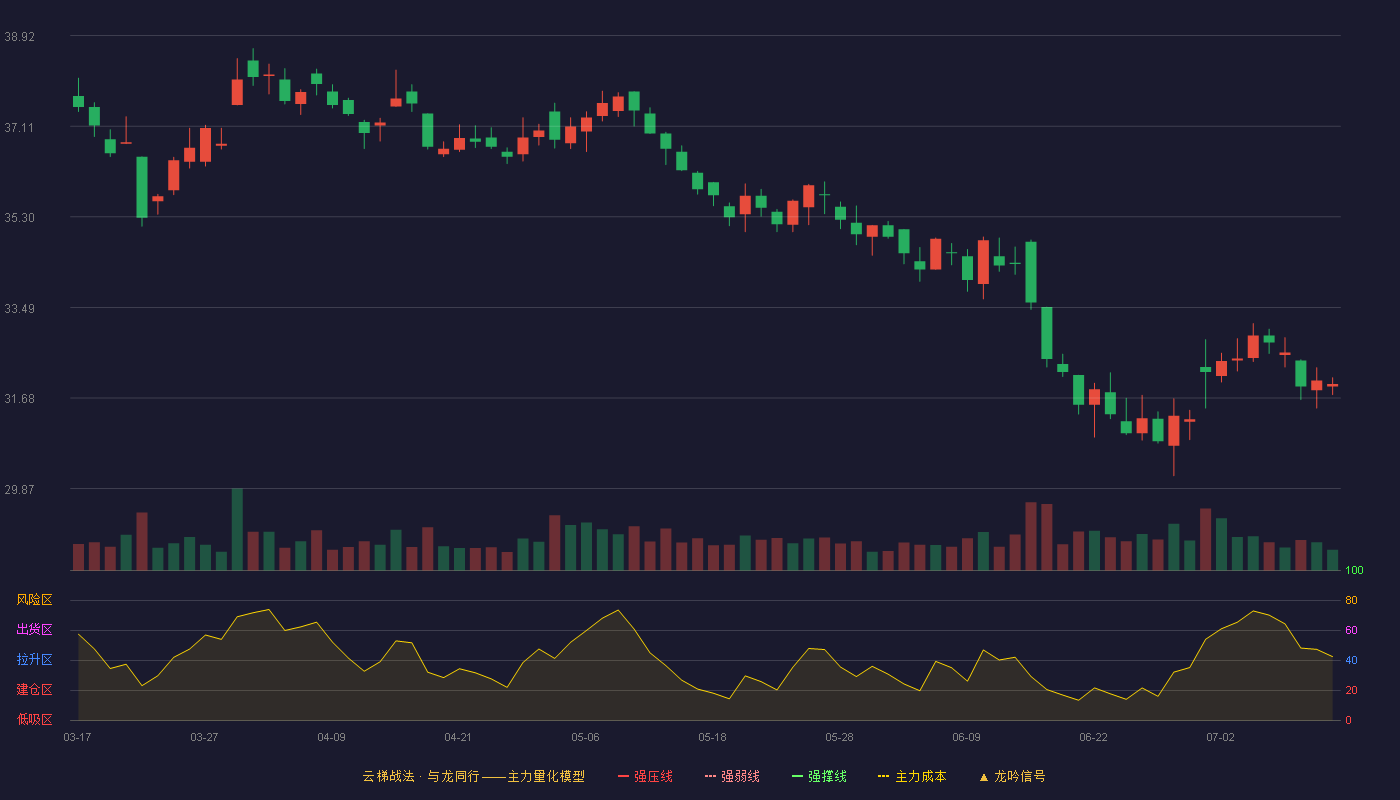Select the 低吸区 zone label
Screen dimensions: 1400x800
[x=34, y=719]
